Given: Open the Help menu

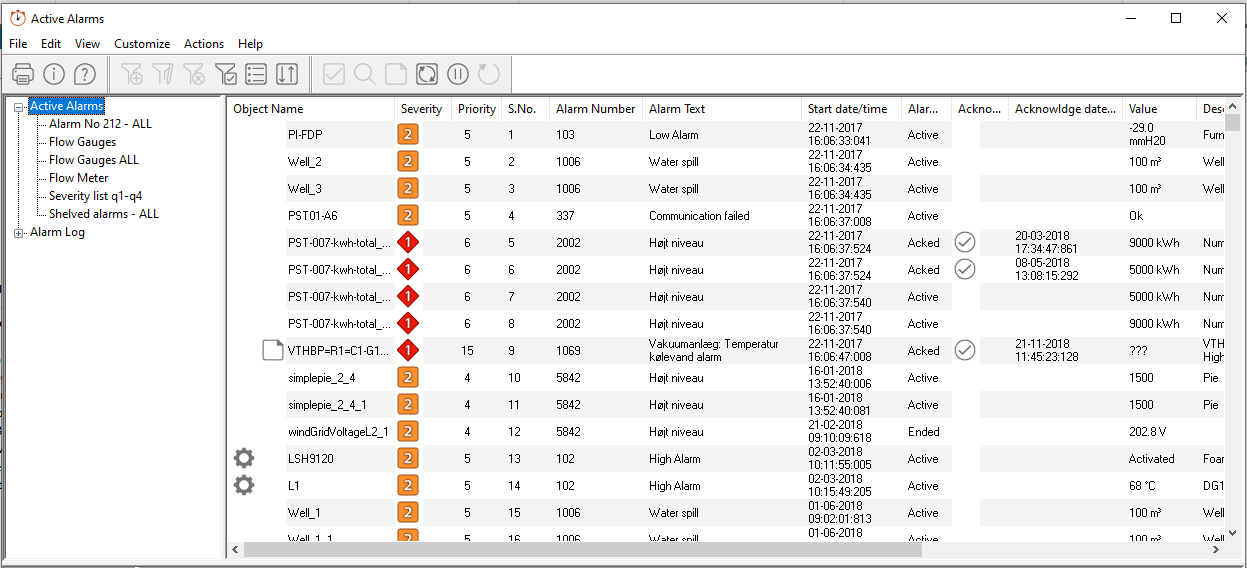Looking at the screenshot, I should tap(251, 44).
